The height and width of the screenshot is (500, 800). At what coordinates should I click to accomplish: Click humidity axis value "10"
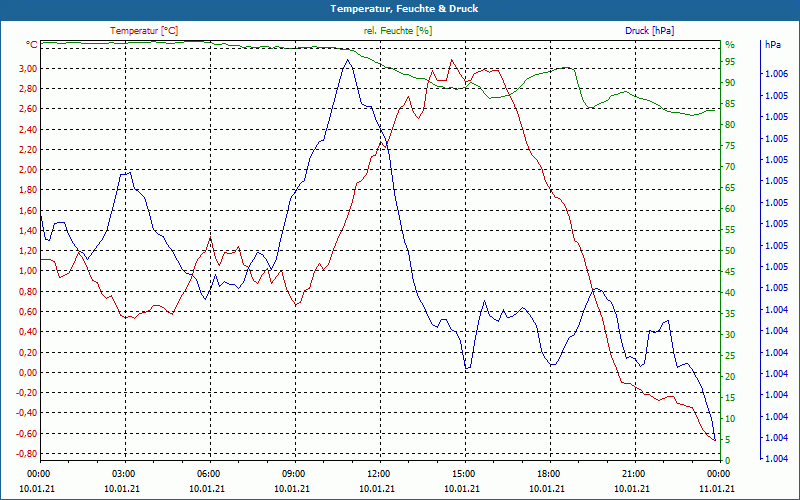[x=730, y=419]
